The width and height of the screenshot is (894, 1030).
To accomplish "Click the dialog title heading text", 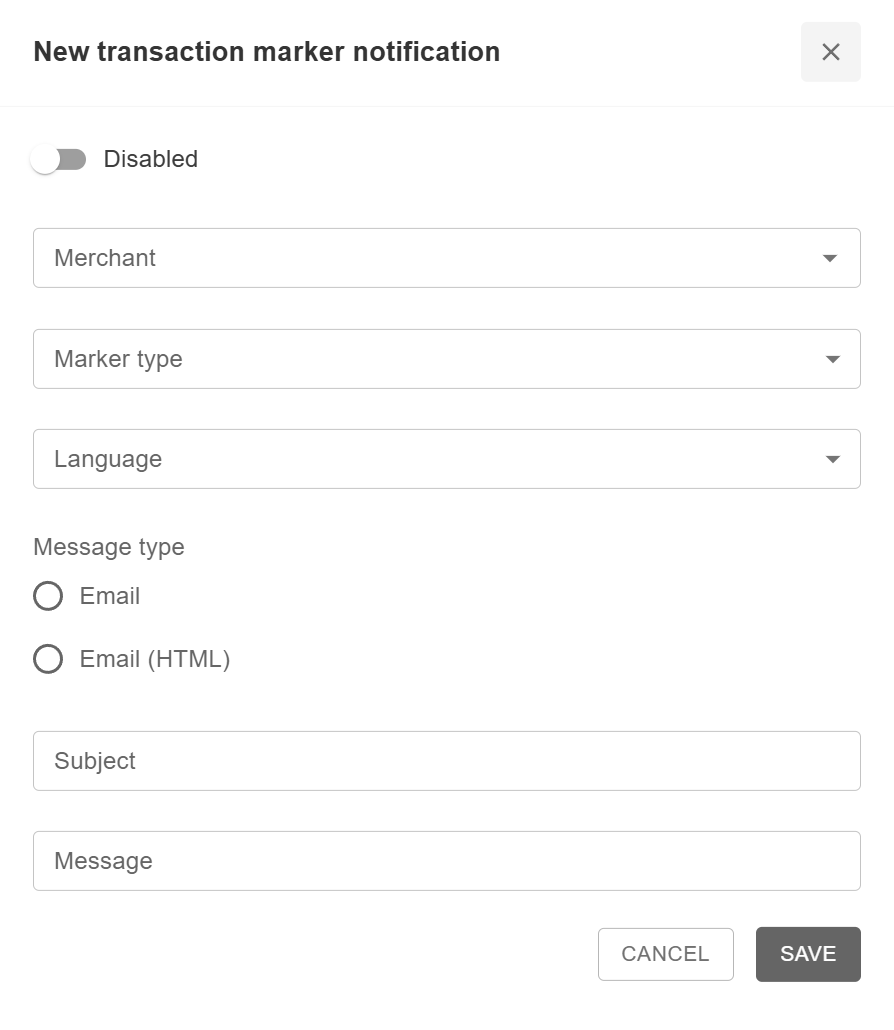I will [x=267, y=52].
